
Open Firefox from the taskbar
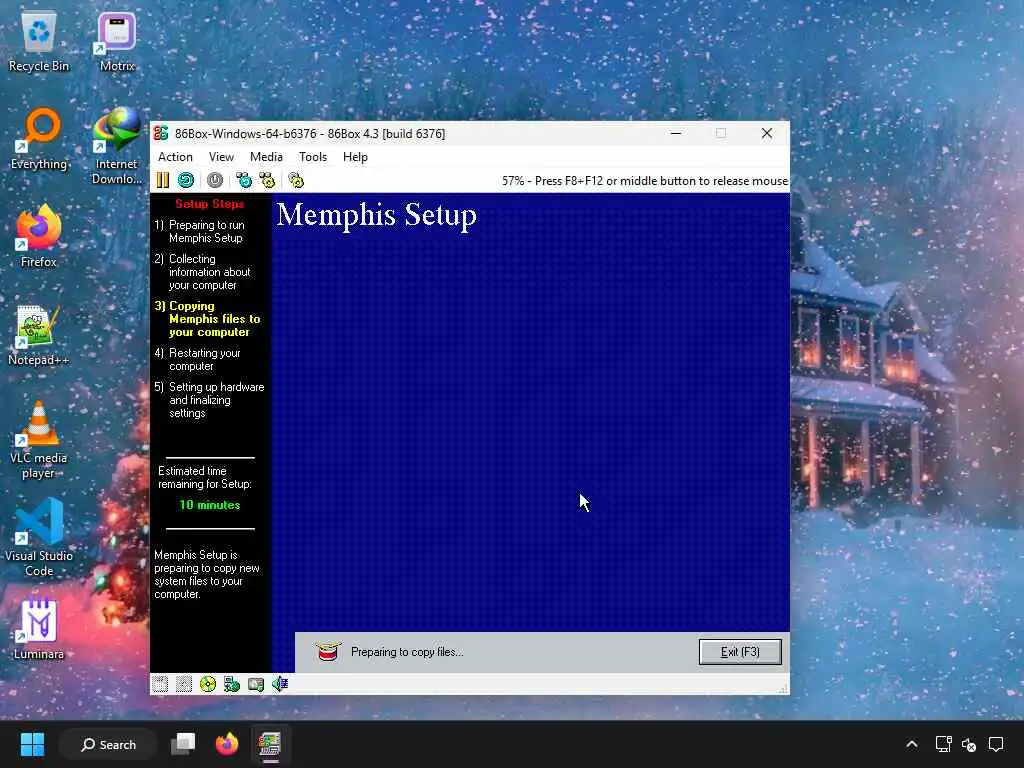(227, 744)
